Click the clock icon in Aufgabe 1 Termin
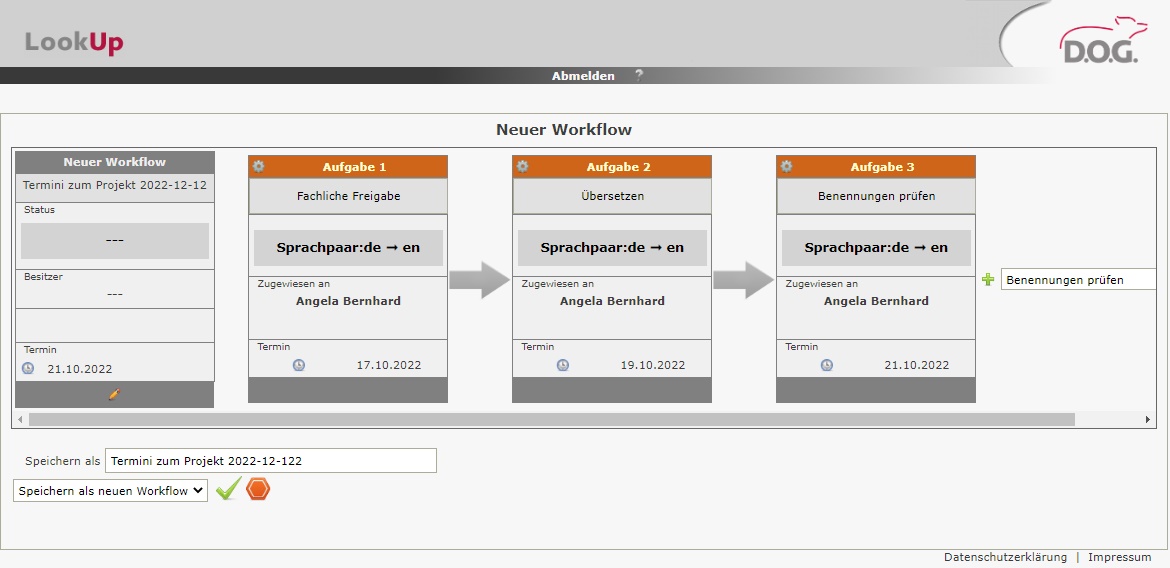The height and width of the screenshot is (568, 1170). pos(299,365)
